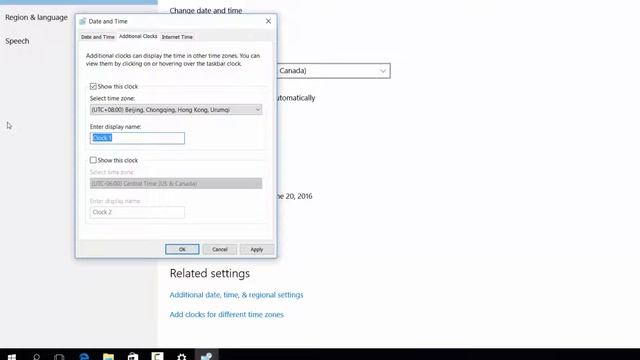
Task: Switch to the Date and Time tab
Action: (98, 37)
